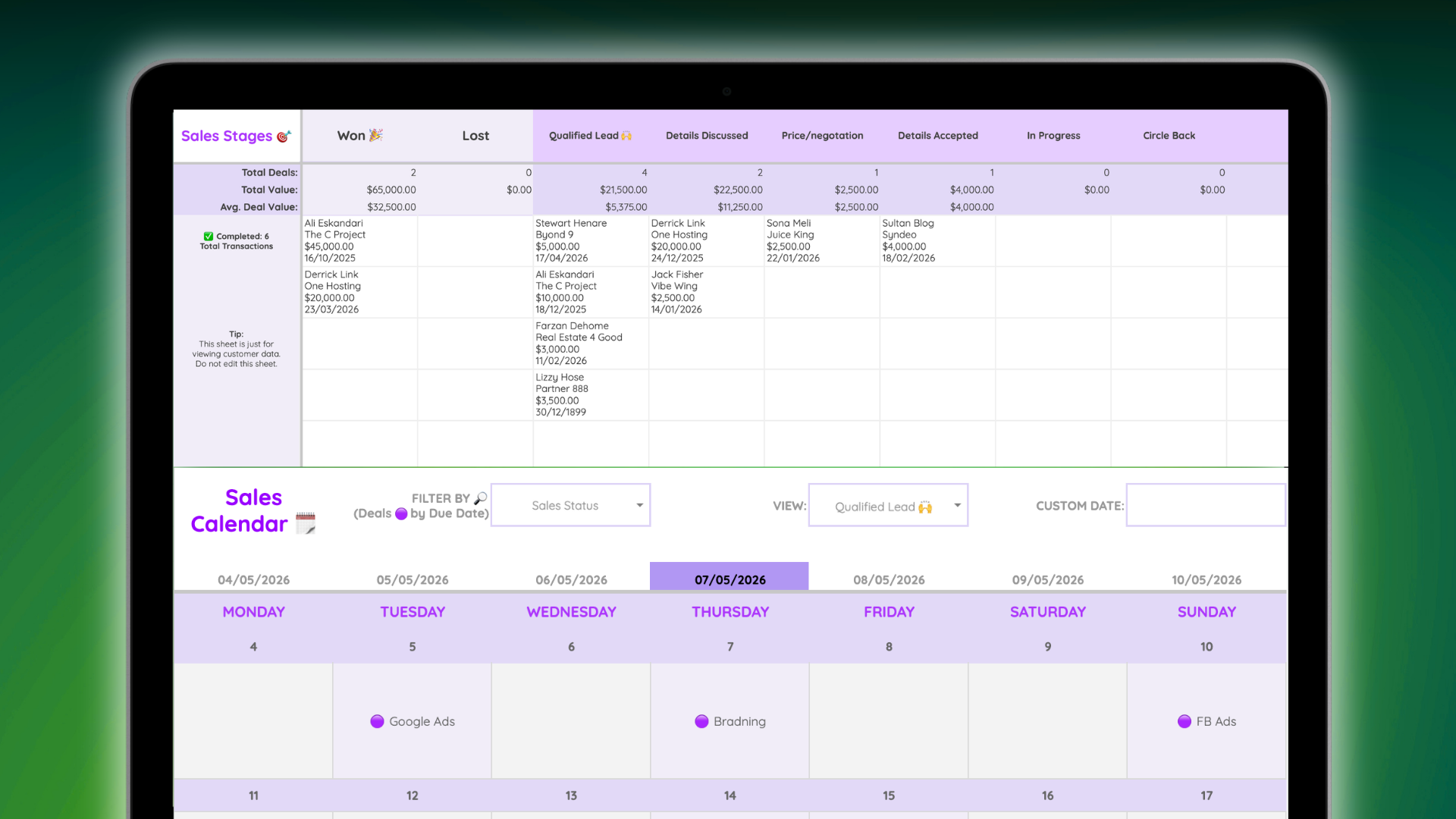Click the raised hands icon beside Qualified Lead header
Screen dimensions: 1456x819
click(x=626, y=136)
